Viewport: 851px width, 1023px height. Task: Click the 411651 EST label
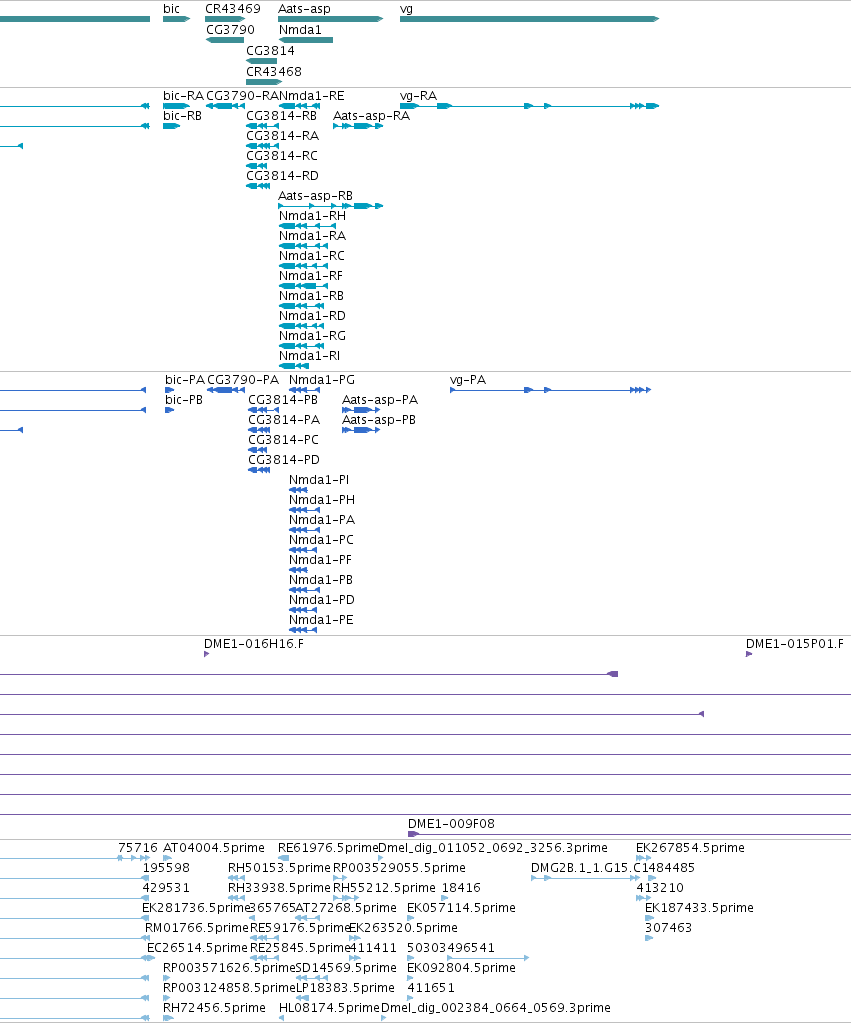[x=431, y=988]
